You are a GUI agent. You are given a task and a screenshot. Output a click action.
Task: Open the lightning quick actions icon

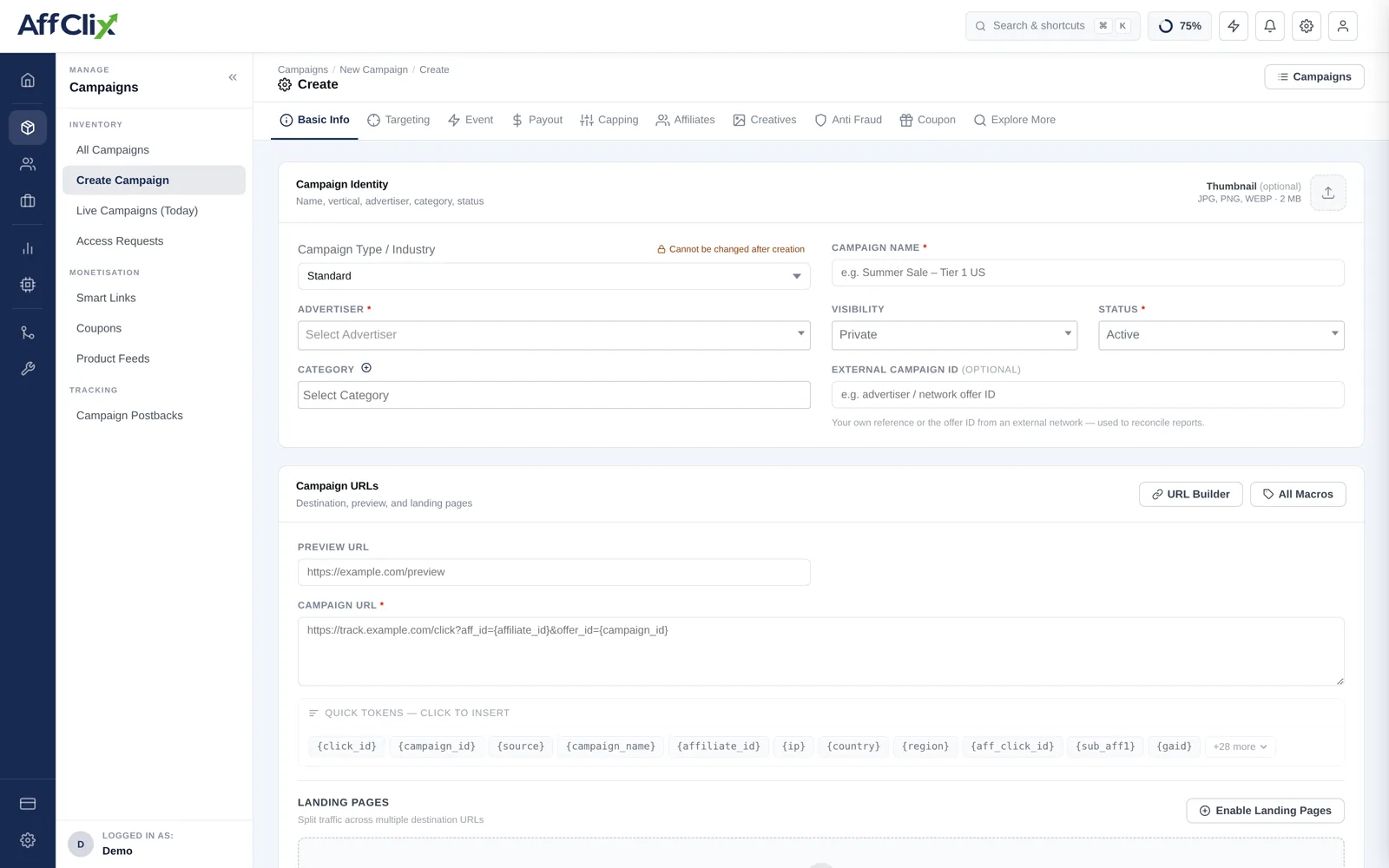click(1234, 26)
